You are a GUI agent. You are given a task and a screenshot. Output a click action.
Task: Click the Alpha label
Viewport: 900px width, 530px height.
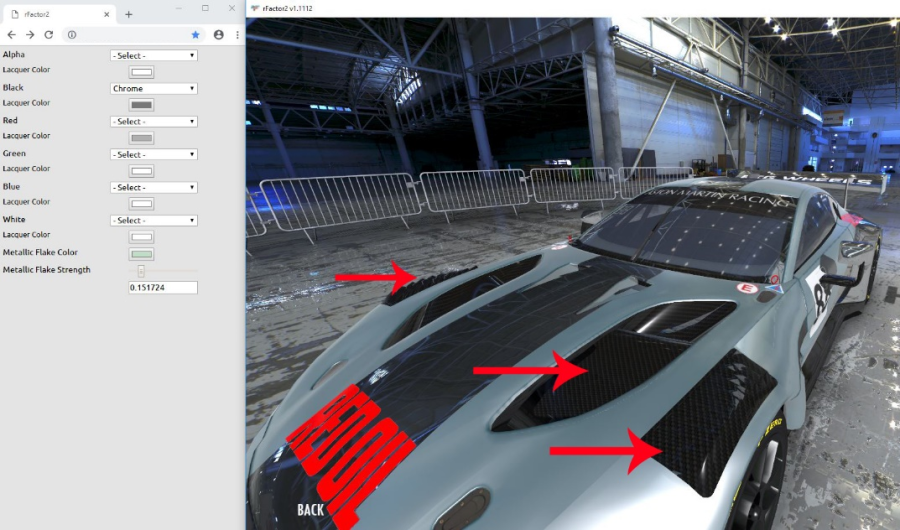pyautogui.click(x=14, y=55)
